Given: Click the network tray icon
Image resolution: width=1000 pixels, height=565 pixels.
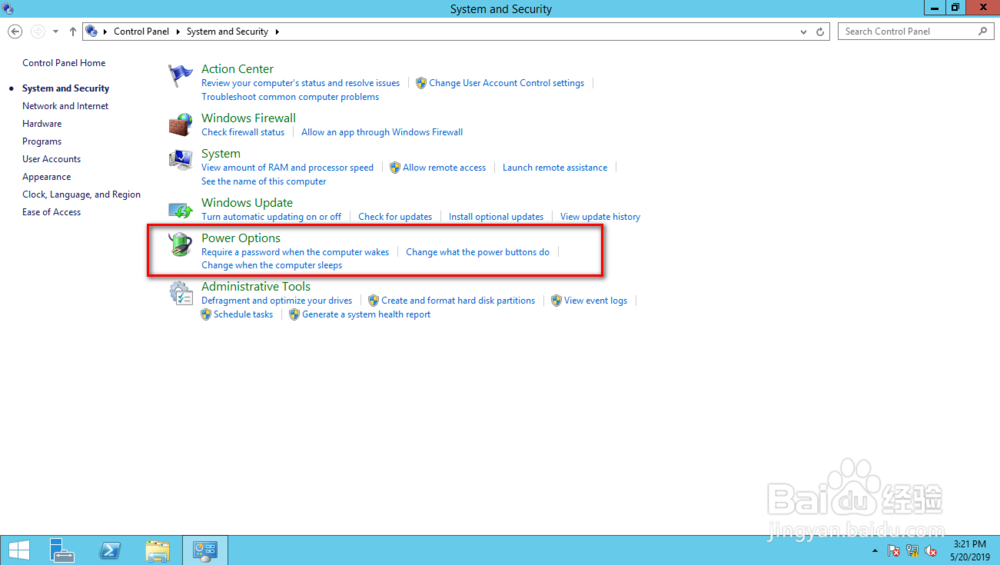Looking at the screenshot, I should pos(912,551).
